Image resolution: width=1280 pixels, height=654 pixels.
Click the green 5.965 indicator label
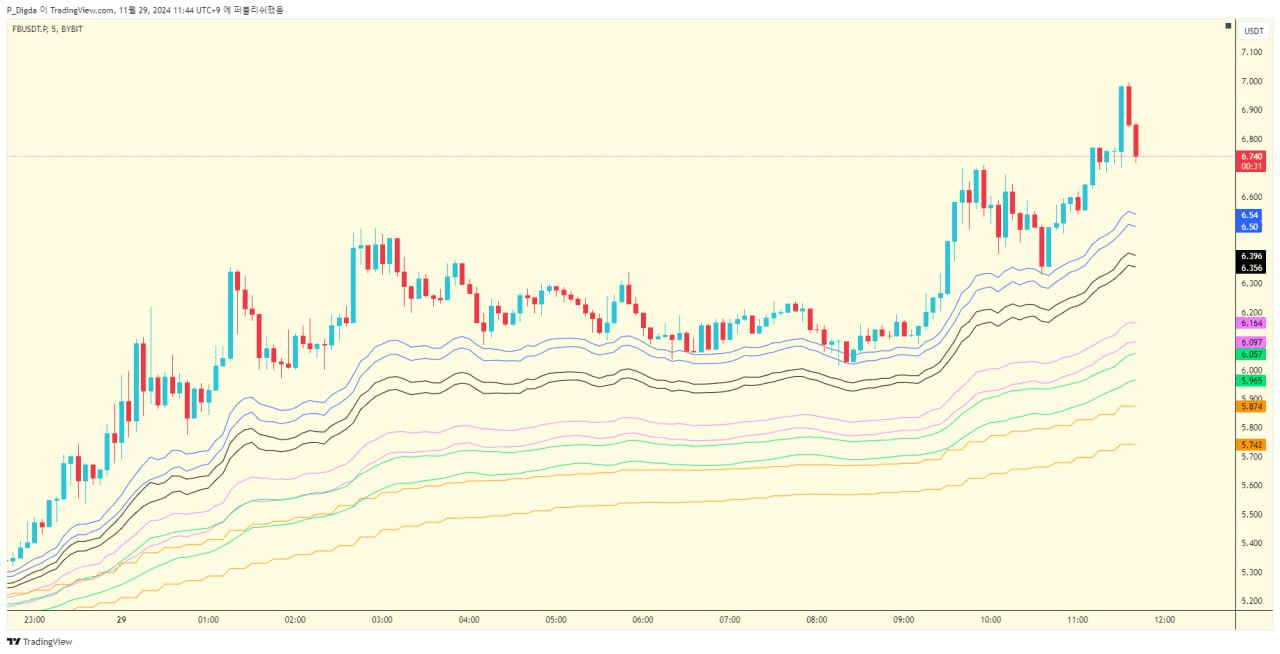1252,381
